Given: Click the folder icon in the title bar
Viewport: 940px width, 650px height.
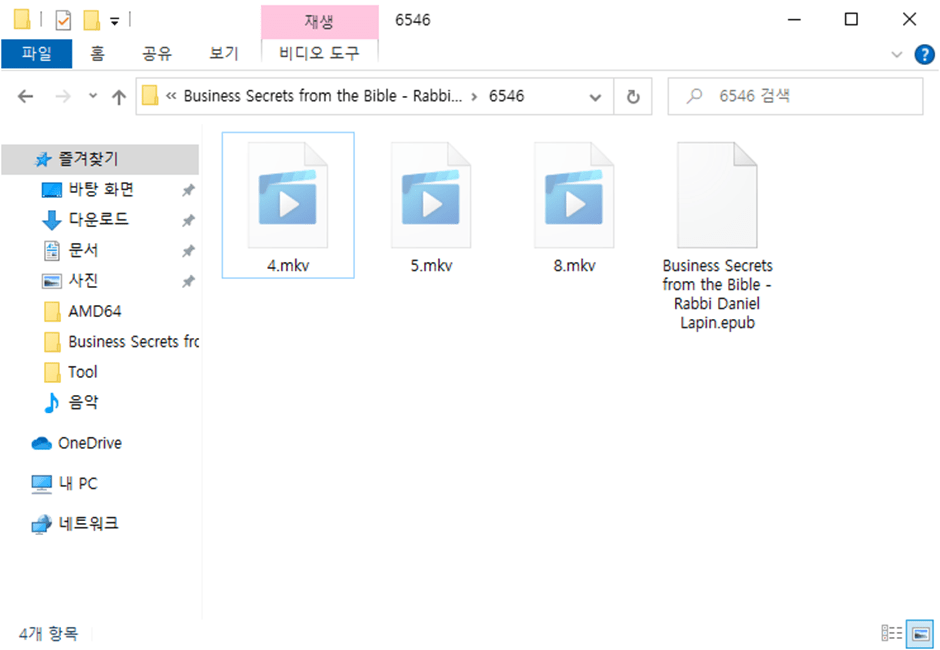Looking at the screenshot, I should click(x=22, y=20).
